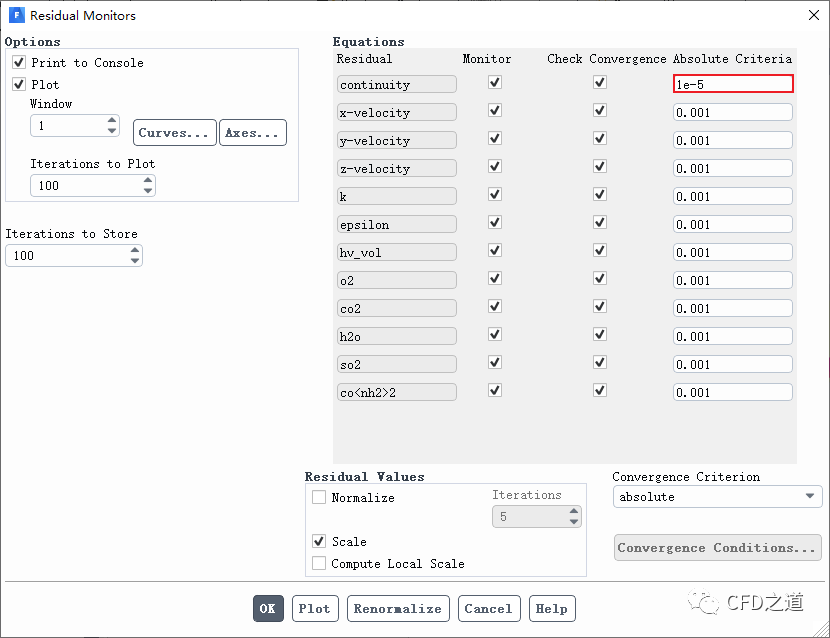The height and width of the screenshot is (638, 830).
Task: Enable the Normalize residual values checkbox
Action: [x=319, y=498]
